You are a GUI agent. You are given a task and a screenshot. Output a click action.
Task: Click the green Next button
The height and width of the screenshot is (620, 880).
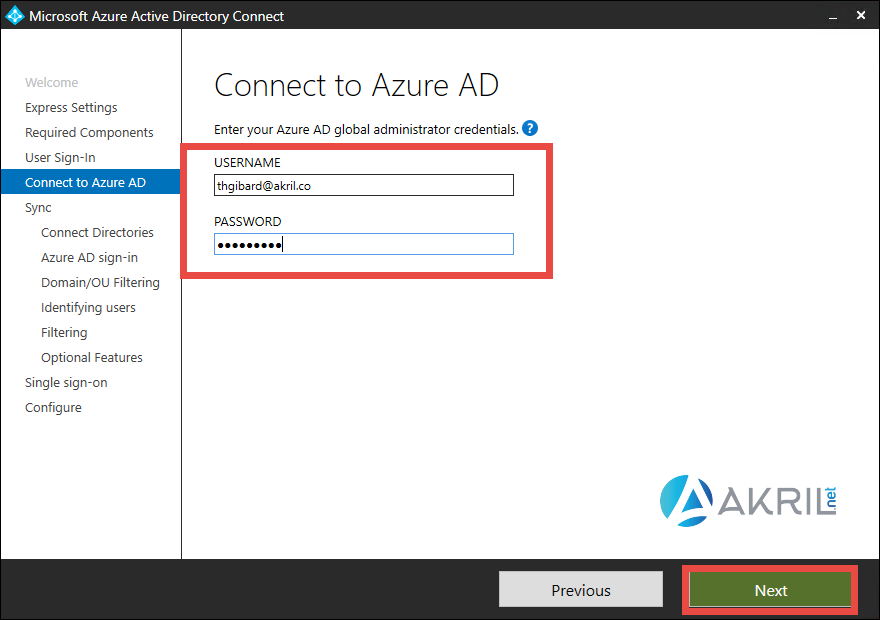770,590
